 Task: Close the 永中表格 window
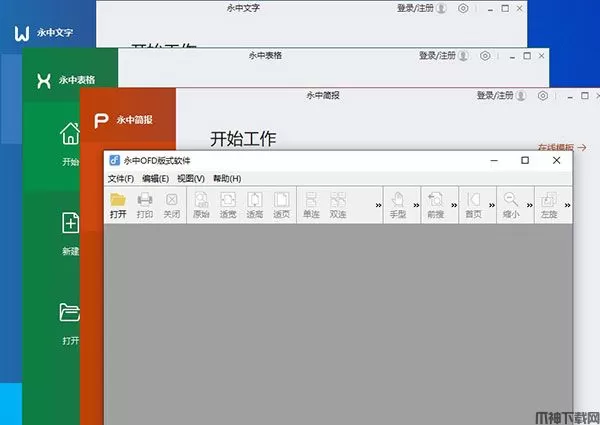(x=541, y=56)
